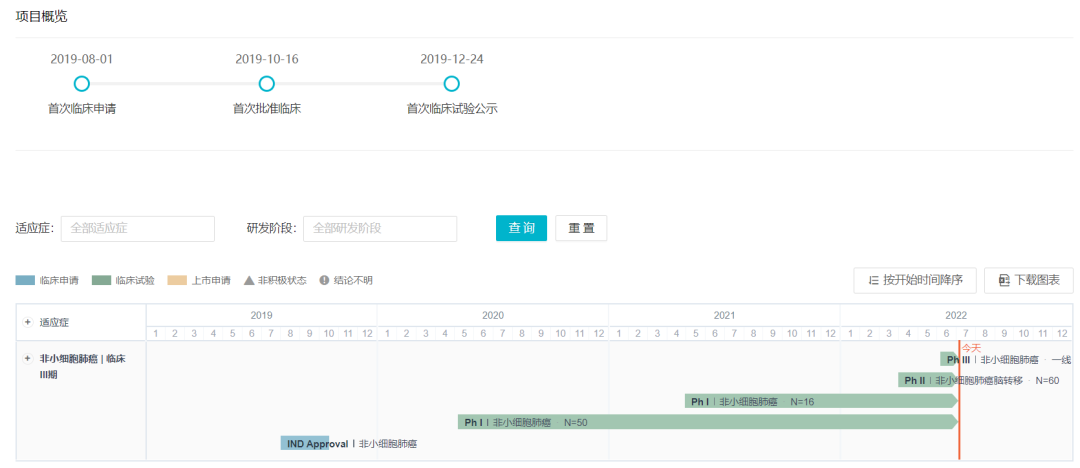
Task: Download the chart via 下载图表
Action: (x=1028, y=281)
